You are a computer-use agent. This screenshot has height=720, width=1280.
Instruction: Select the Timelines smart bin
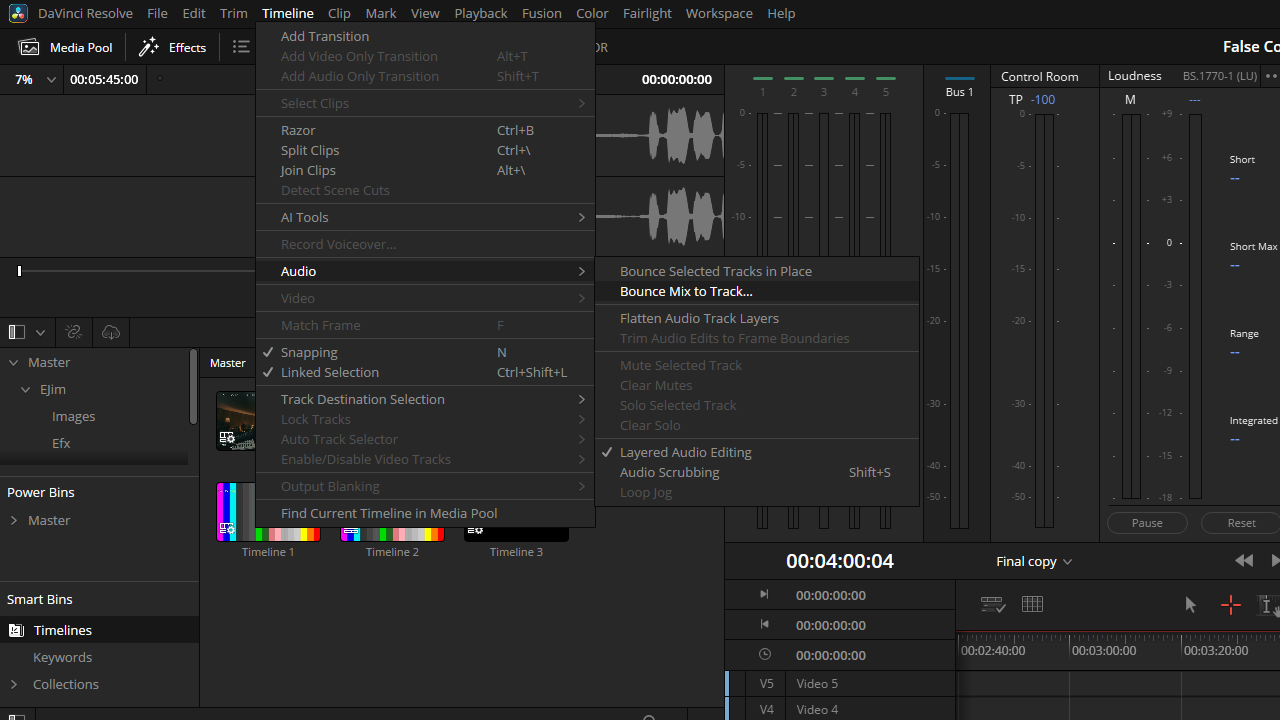coord(100,630)
